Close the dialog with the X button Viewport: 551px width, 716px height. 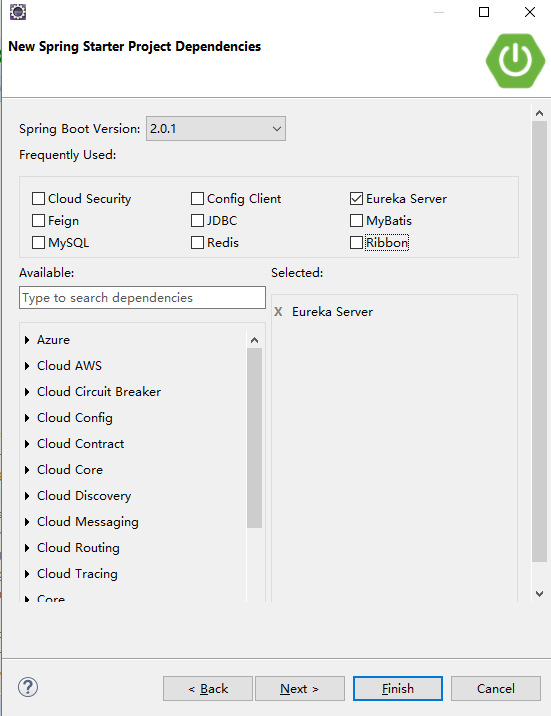click(530, 12)
